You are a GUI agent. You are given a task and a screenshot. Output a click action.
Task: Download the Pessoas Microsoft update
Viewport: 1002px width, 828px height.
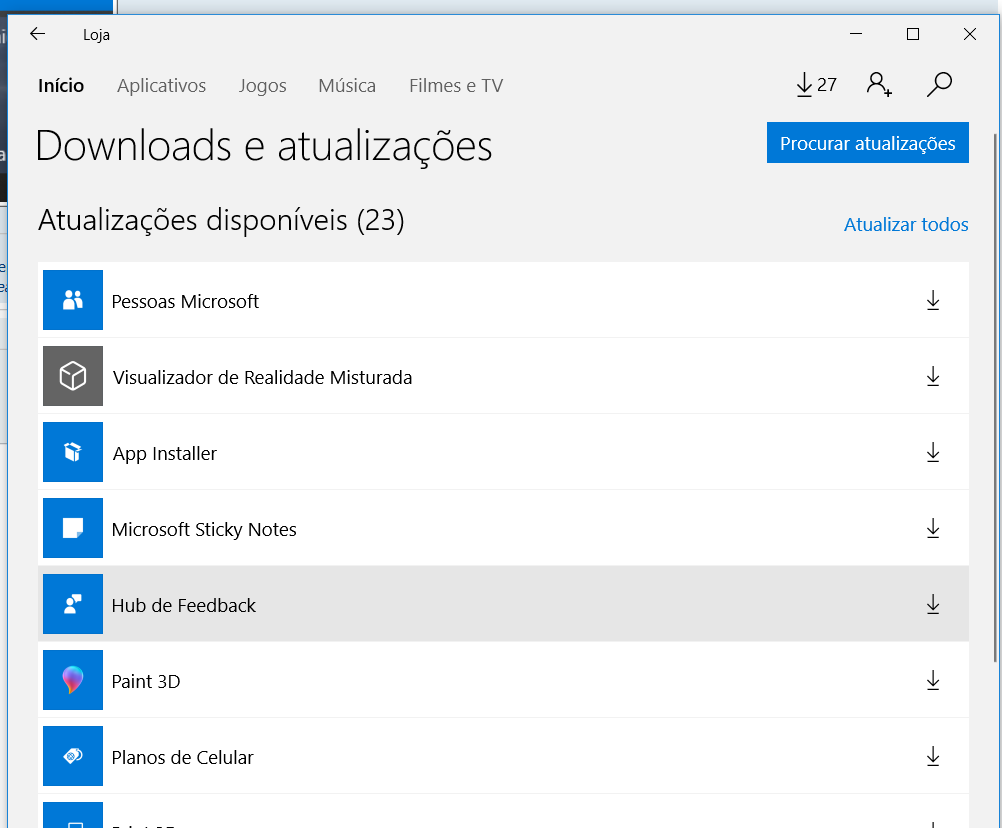pyautogui.click(x=933, y=301)
